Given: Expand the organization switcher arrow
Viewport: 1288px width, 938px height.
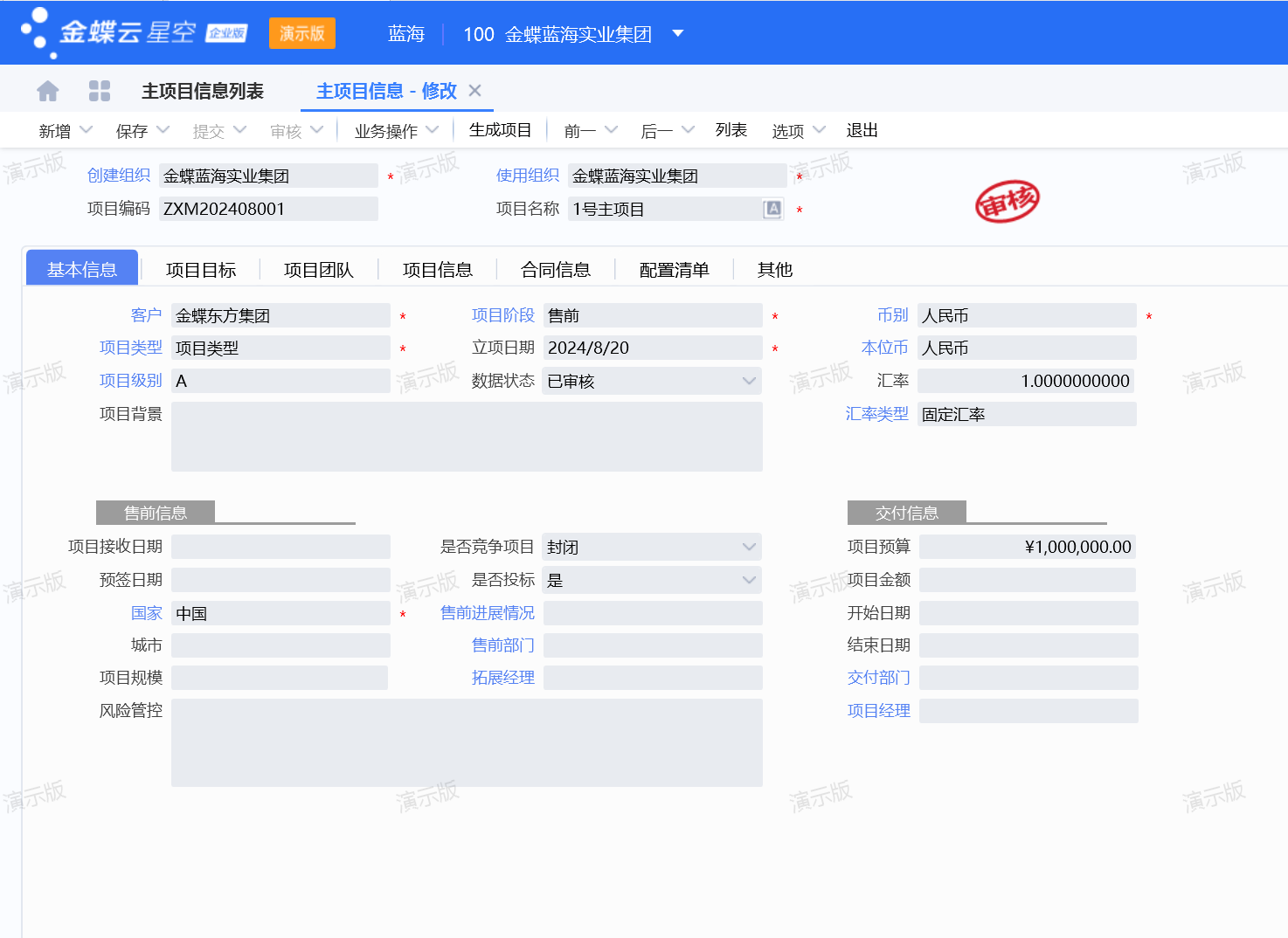Looking at the screenshot, I should (677, 34).
